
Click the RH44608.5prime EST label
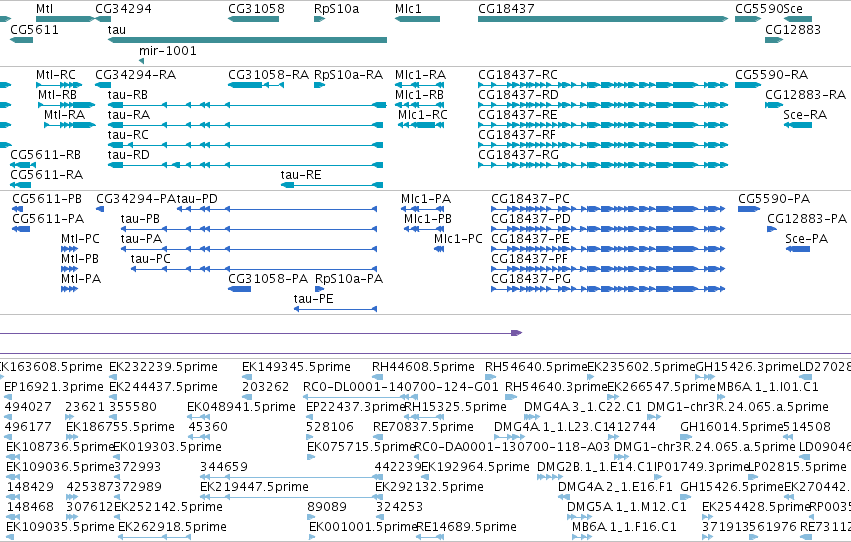pos(423,367)
